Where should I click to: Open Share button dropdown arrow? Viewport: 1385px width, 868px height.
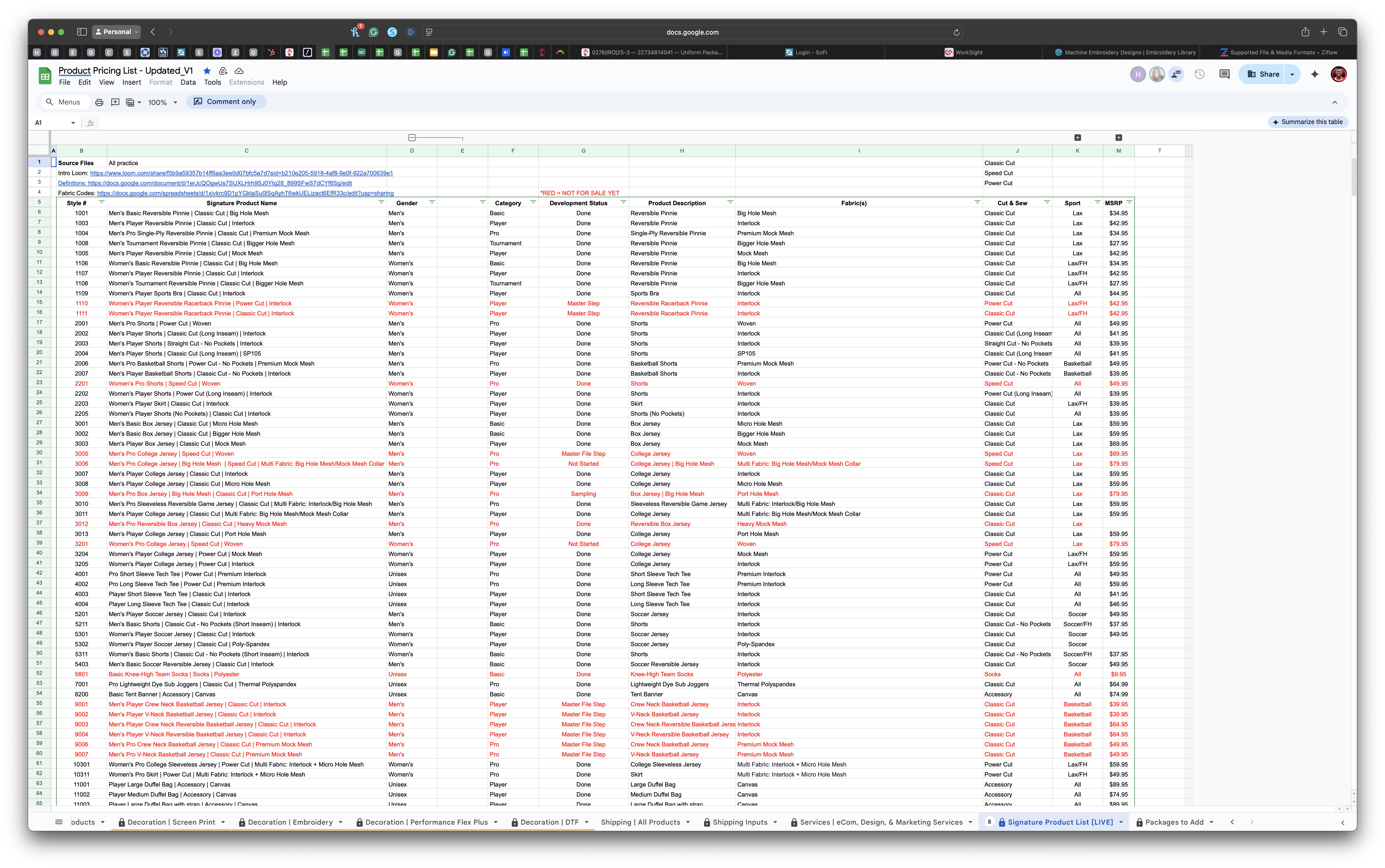[1292, 74]
